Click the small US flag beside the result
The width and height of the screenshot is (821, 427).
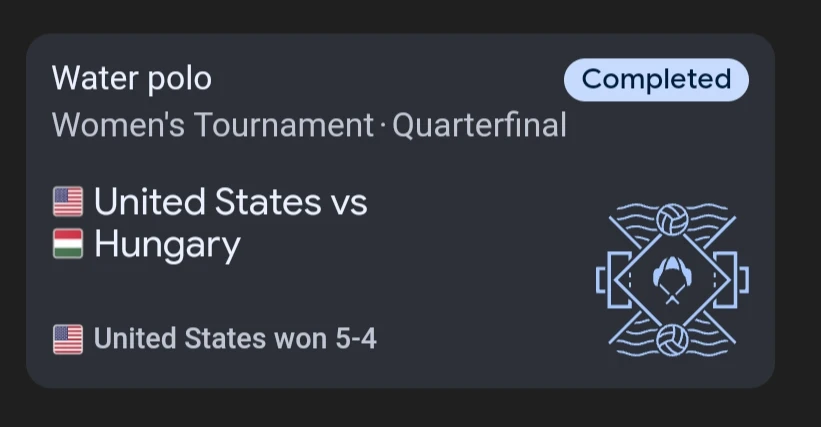click(68, 340)
